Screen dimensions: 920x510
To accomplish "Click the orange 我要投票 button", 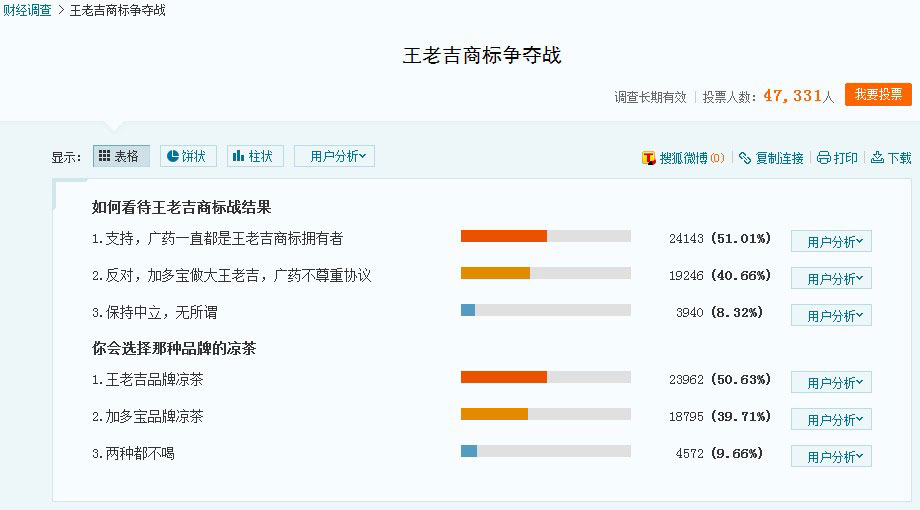I will tap(878, 94).
